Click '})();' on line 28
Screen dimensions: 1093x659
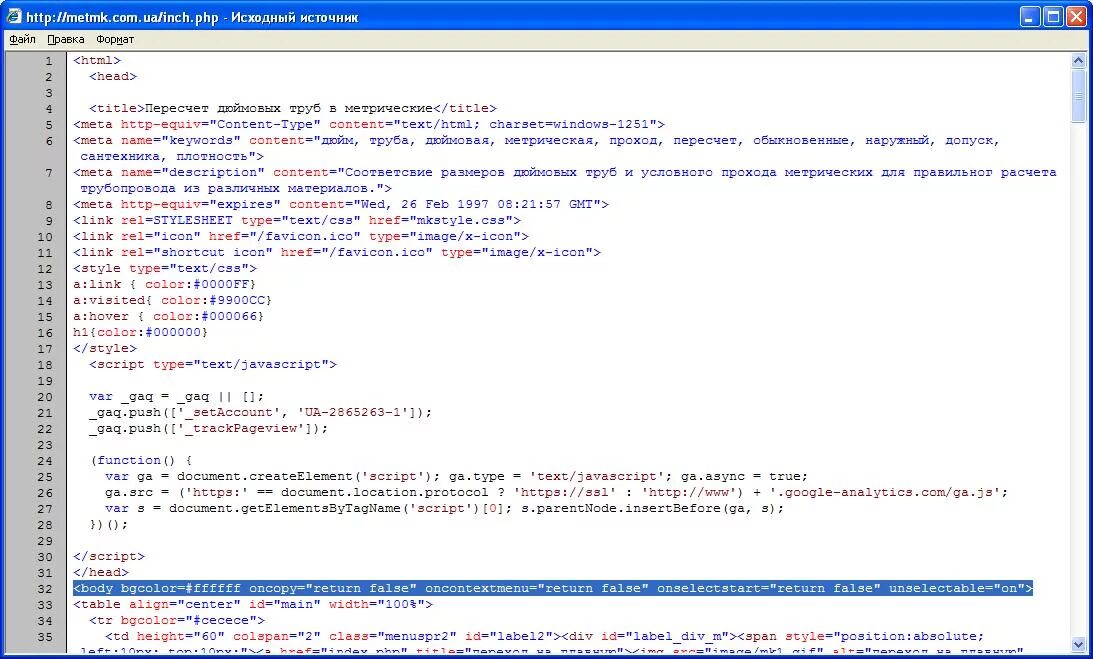(x=109, y=525)
